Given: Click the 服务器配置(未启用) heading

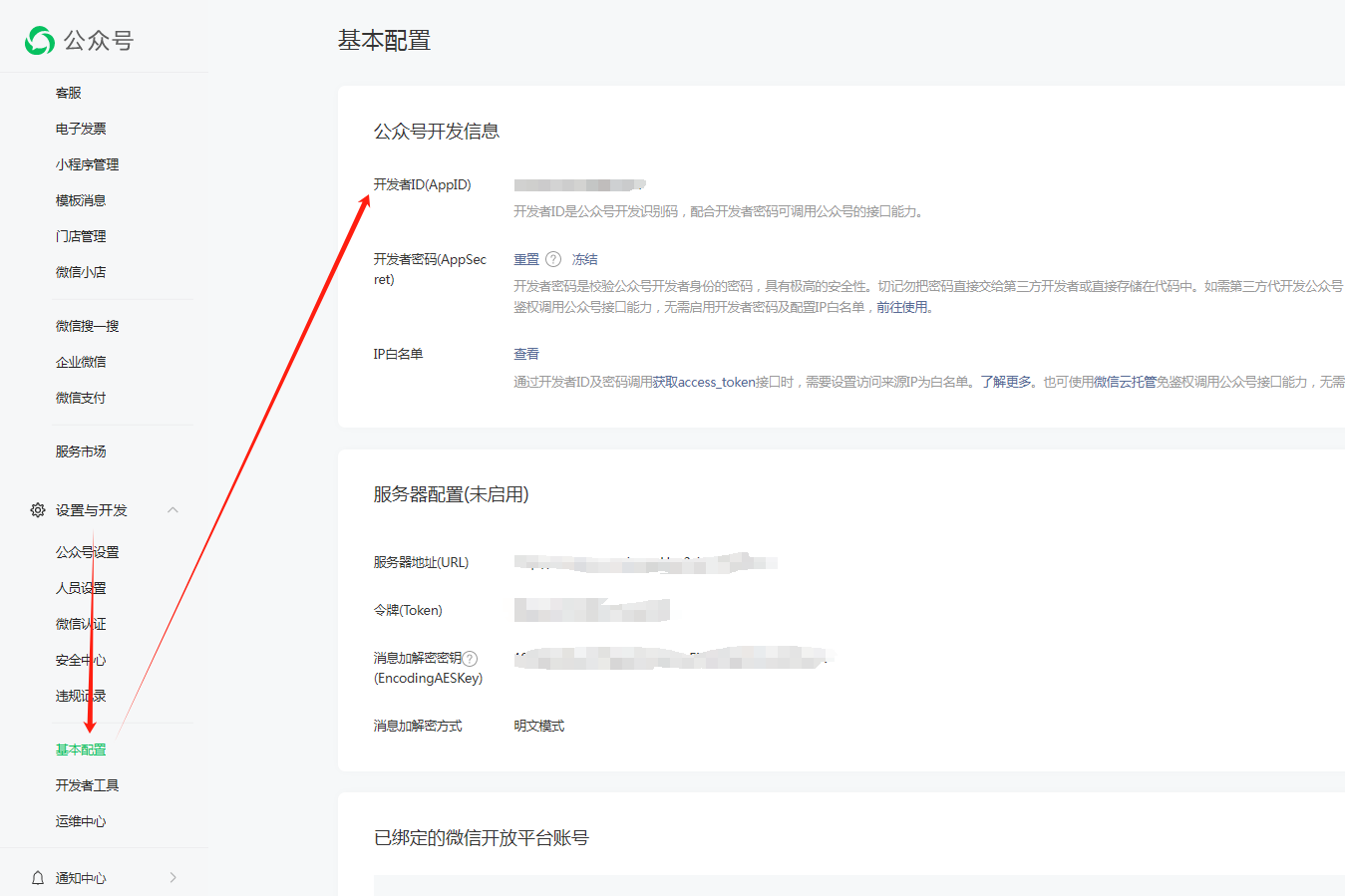Looking at the screenshot, I should pyautogui.click(x=452, y=494).
